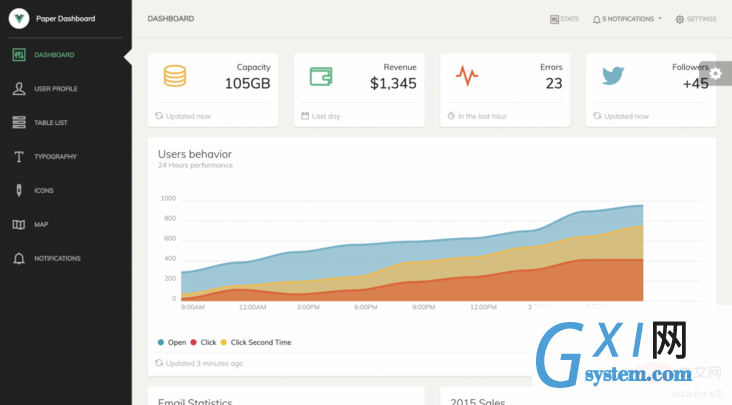Click the navbar notifications bell icon
Image resolution: width=732 pixels, height=405 pixels.
[596, 20]
